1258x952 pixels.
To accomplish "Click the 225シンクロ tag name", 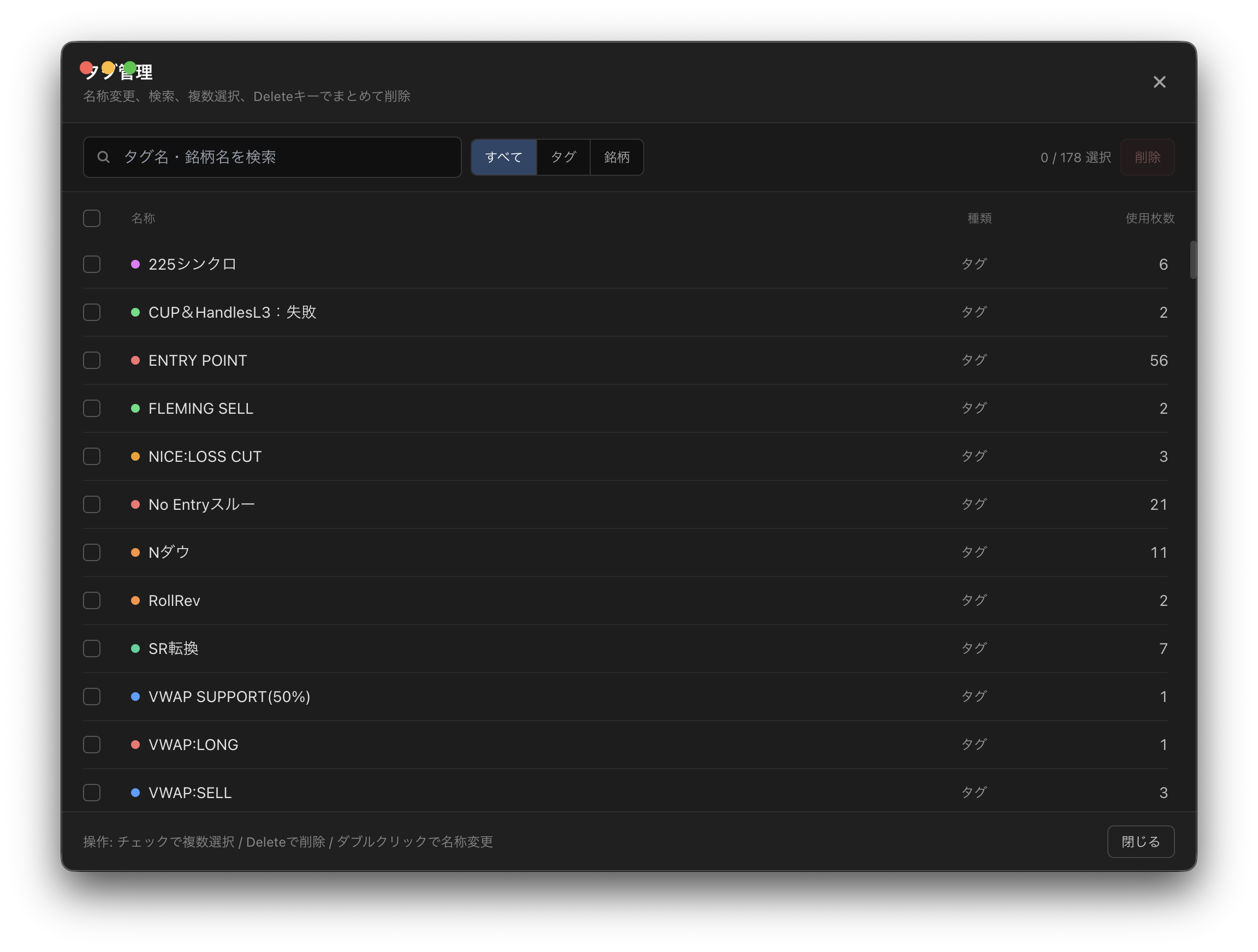I will [192, 264].
